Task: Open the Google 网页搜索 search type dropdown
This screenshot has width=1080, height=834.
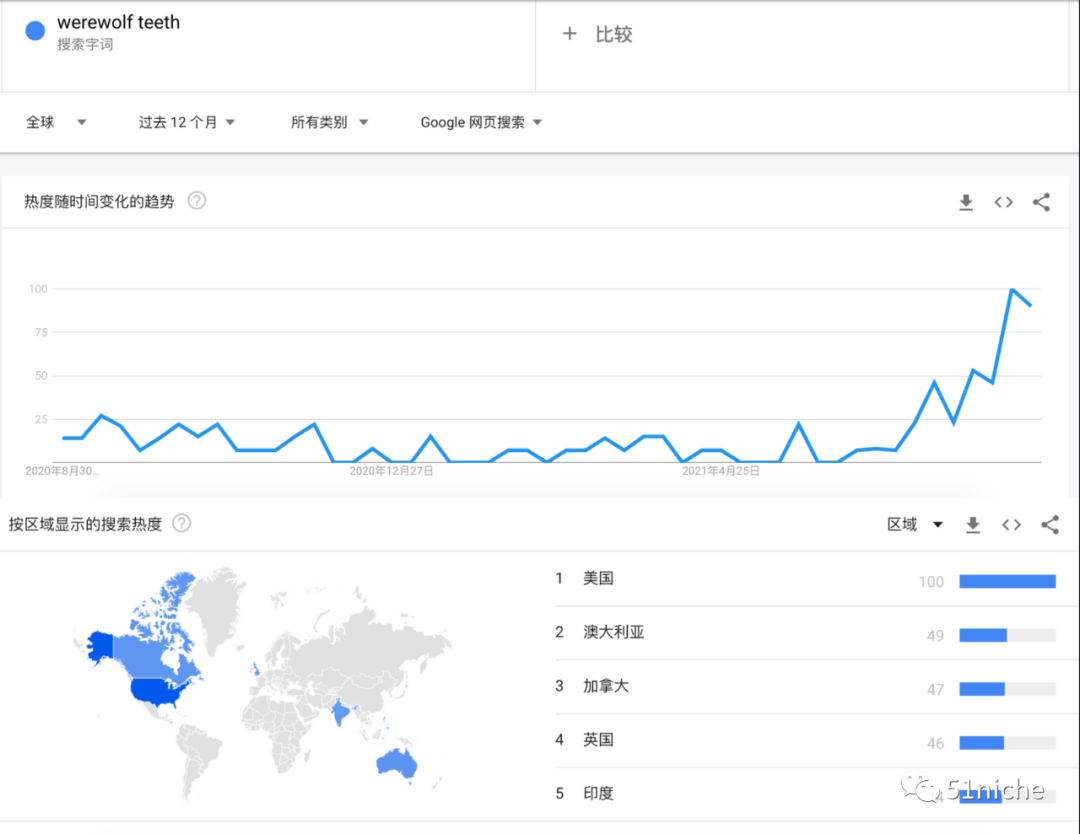Action: (481, 122)
